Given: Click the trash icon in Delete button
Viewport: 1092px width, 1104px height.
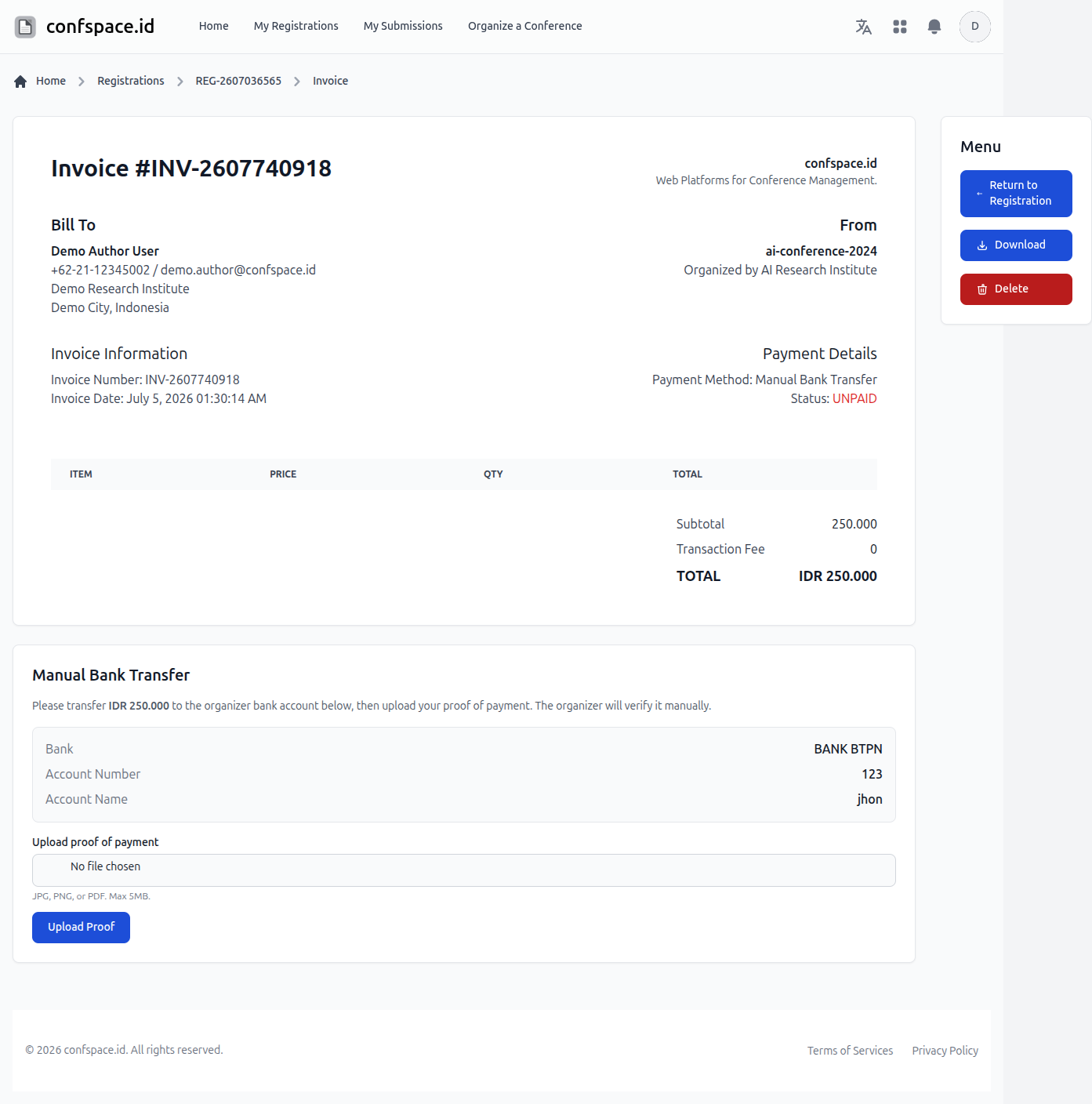Looking at the screenshot, I should coord(981,289).
